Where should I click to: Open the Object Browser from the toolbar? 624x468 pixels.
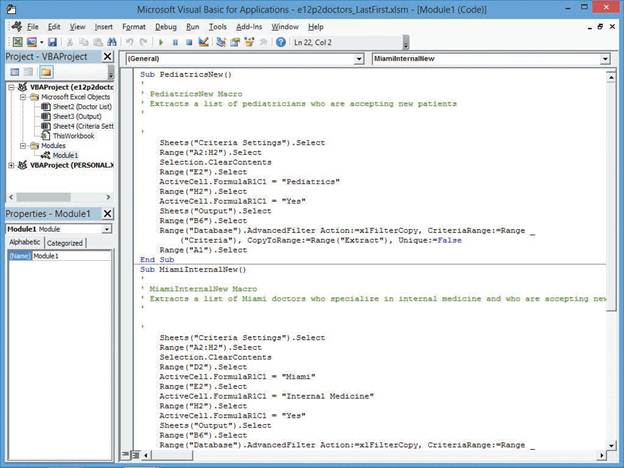coord(248,42)
